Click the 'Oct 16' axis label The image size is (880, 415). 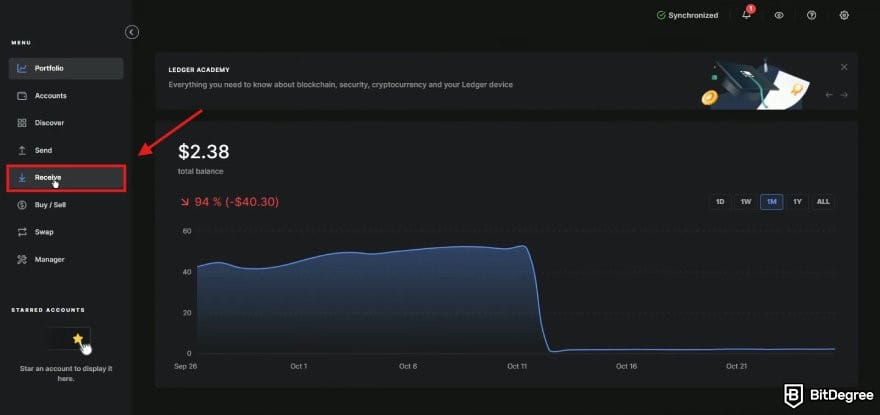(x=626, y=366)
